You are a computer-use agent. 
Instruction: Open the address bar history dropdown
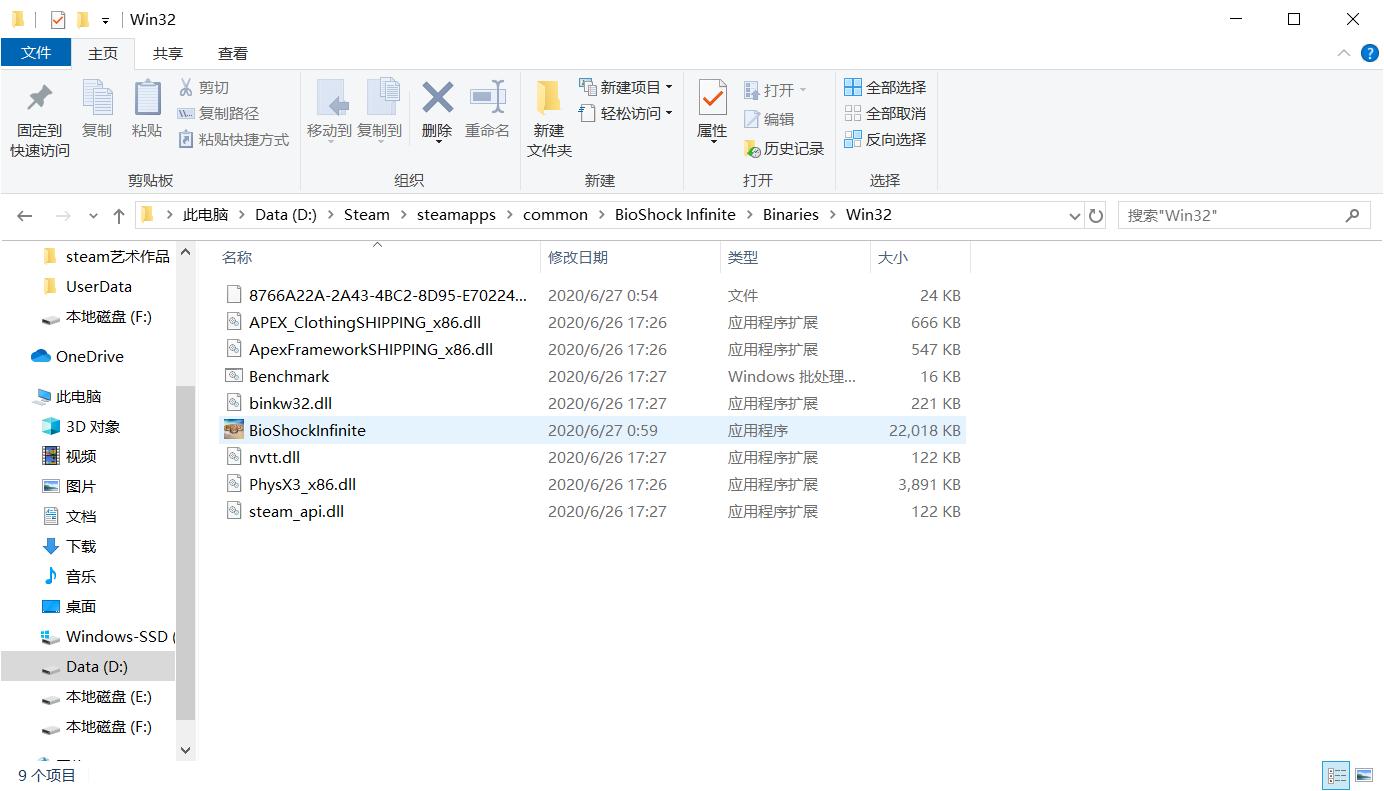1074,215
